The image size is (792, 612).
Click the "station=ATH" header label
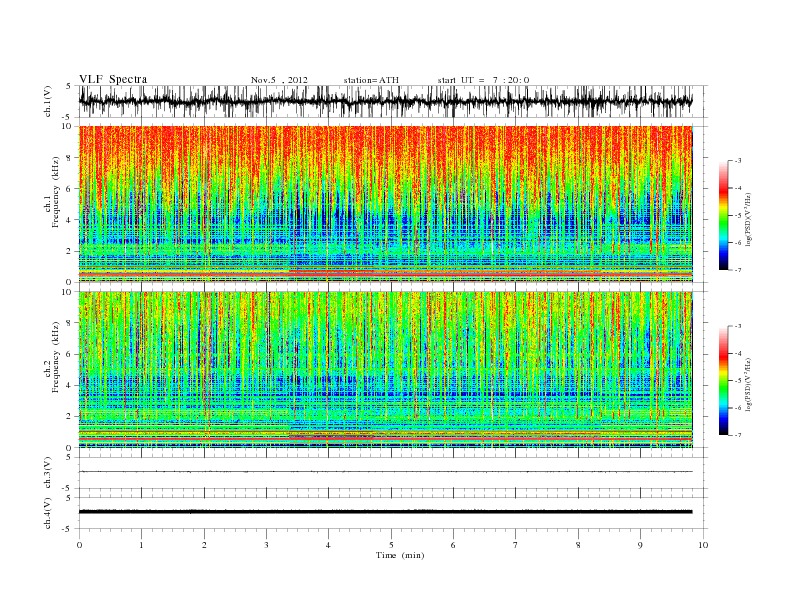click(x=371, y=80)
